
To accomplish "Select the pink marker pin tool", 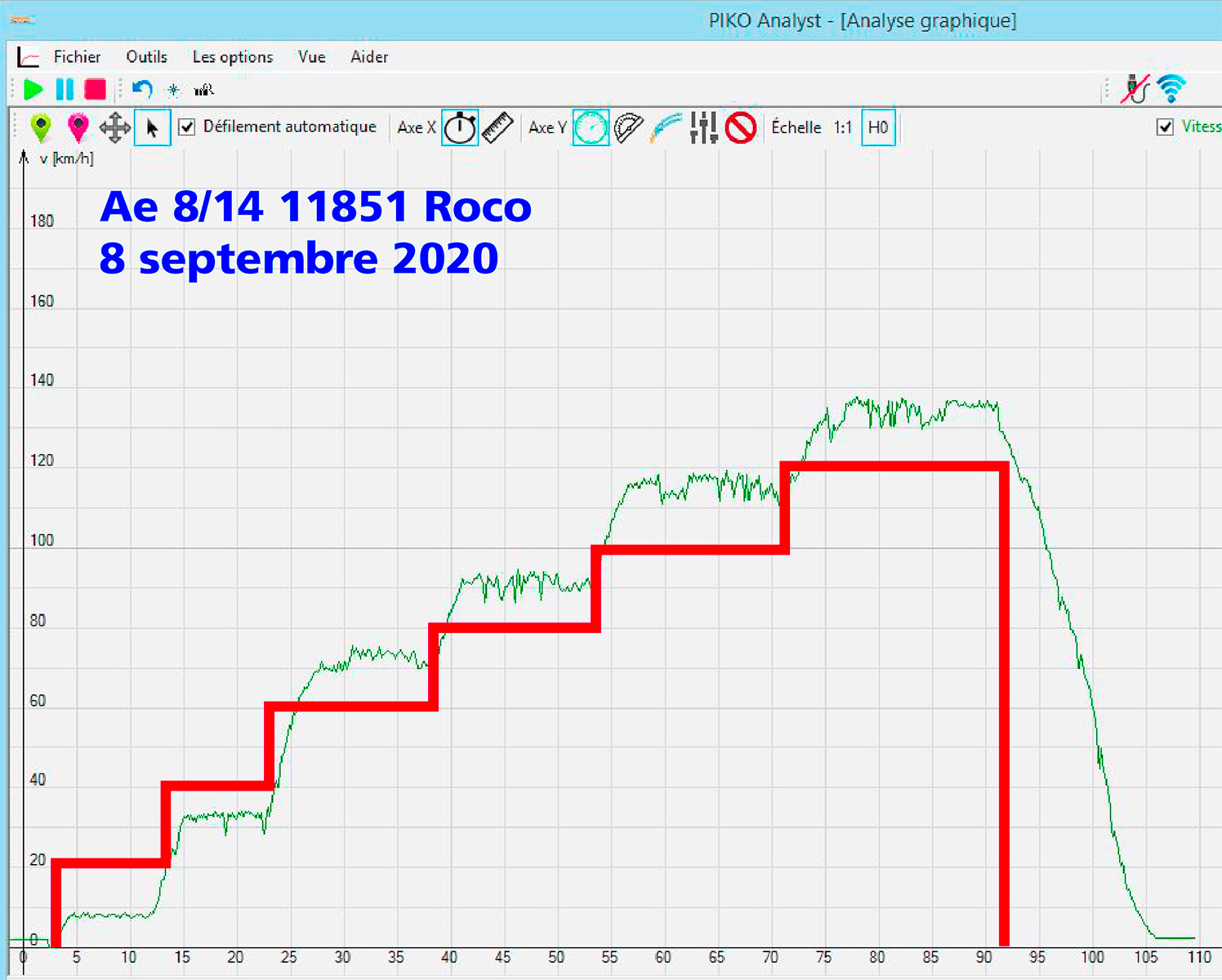I will click(x=78, y=127).
